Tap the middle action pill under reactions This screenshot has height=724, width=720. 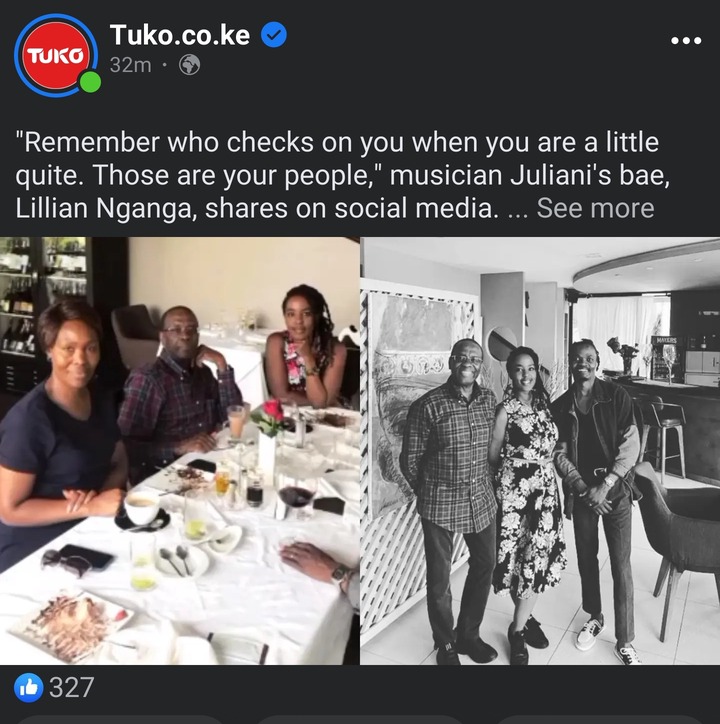pyautogui.click(x=360, y=720)
